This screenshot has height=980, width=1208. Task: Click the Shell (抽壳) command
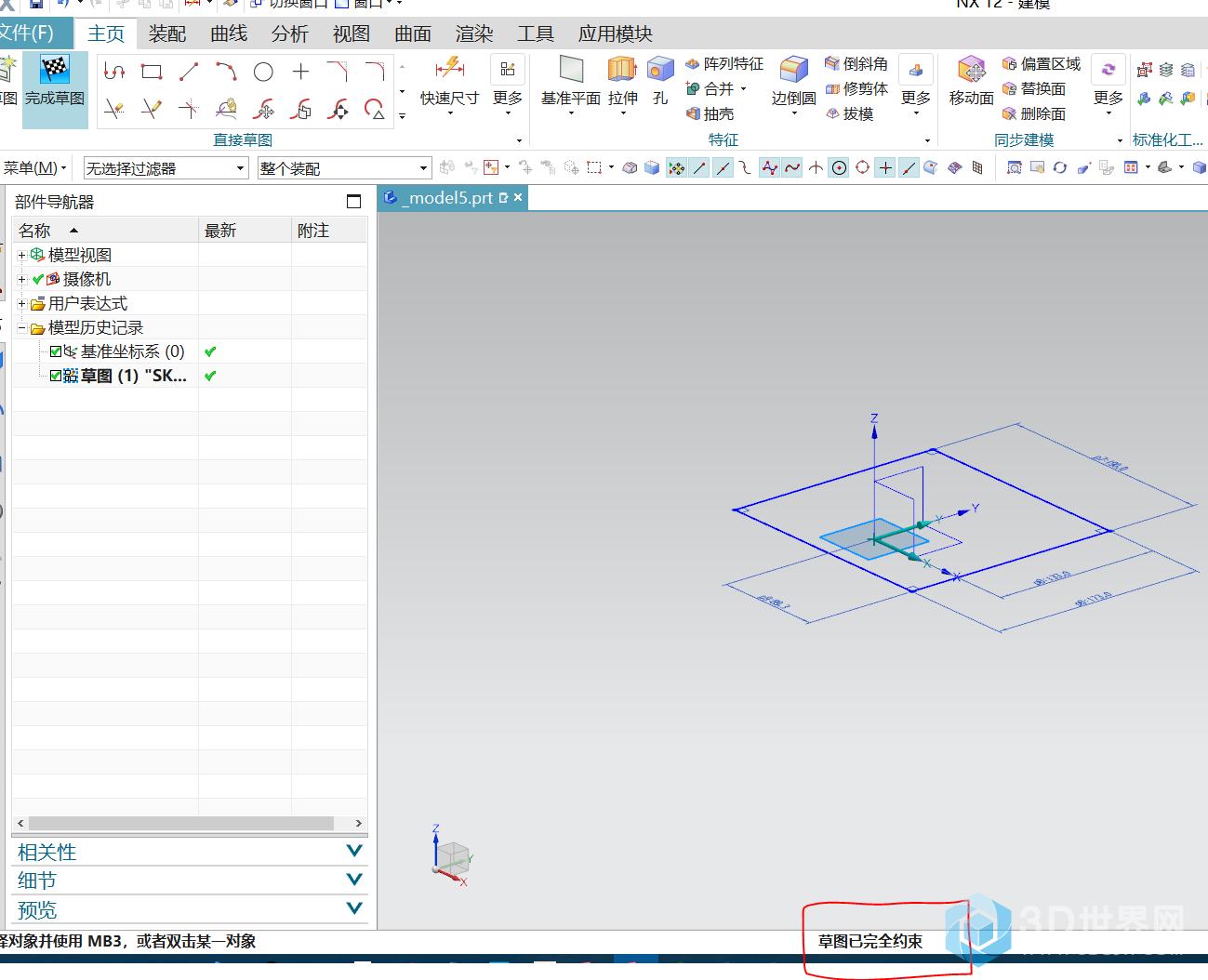[710, 113]
